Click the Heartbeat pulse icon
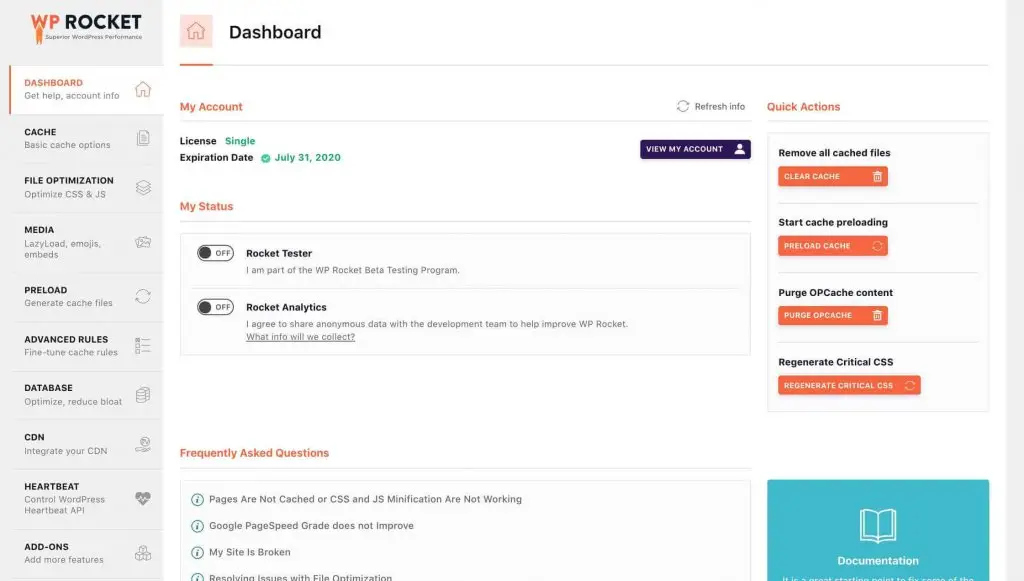The image size is (1024, 581). [x=143, y=498]
